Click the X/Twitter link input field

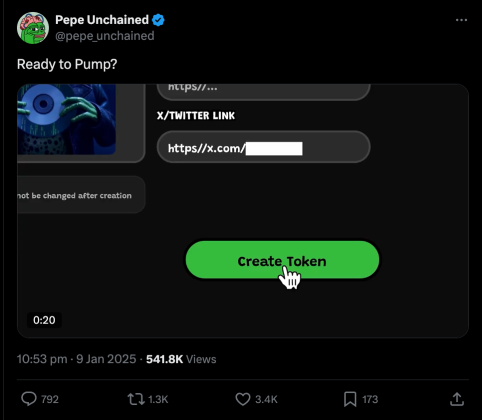tap(263, 147)
